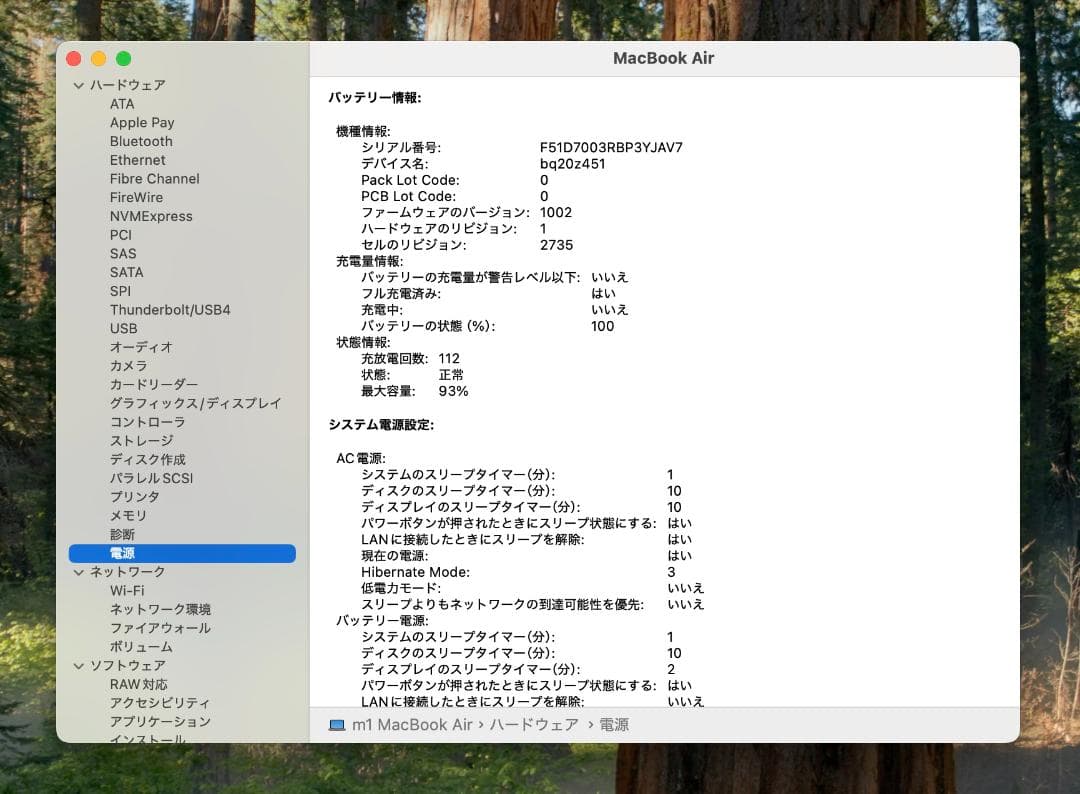Viewport: 1080px width, 794px height.
Task: Select Apple Pay in the sidebar
Action: click(142, 123)
